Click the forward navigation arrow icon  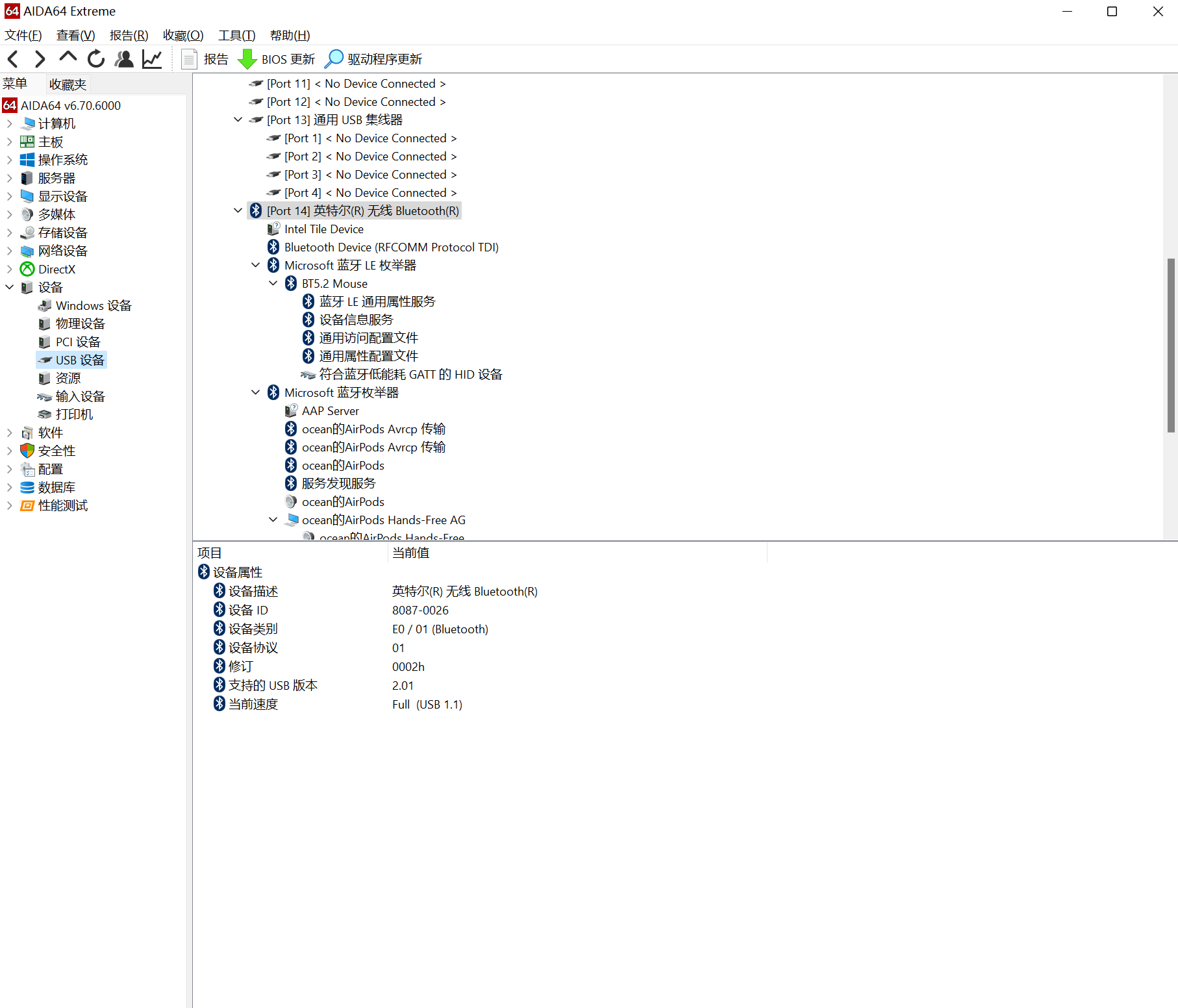40,59
